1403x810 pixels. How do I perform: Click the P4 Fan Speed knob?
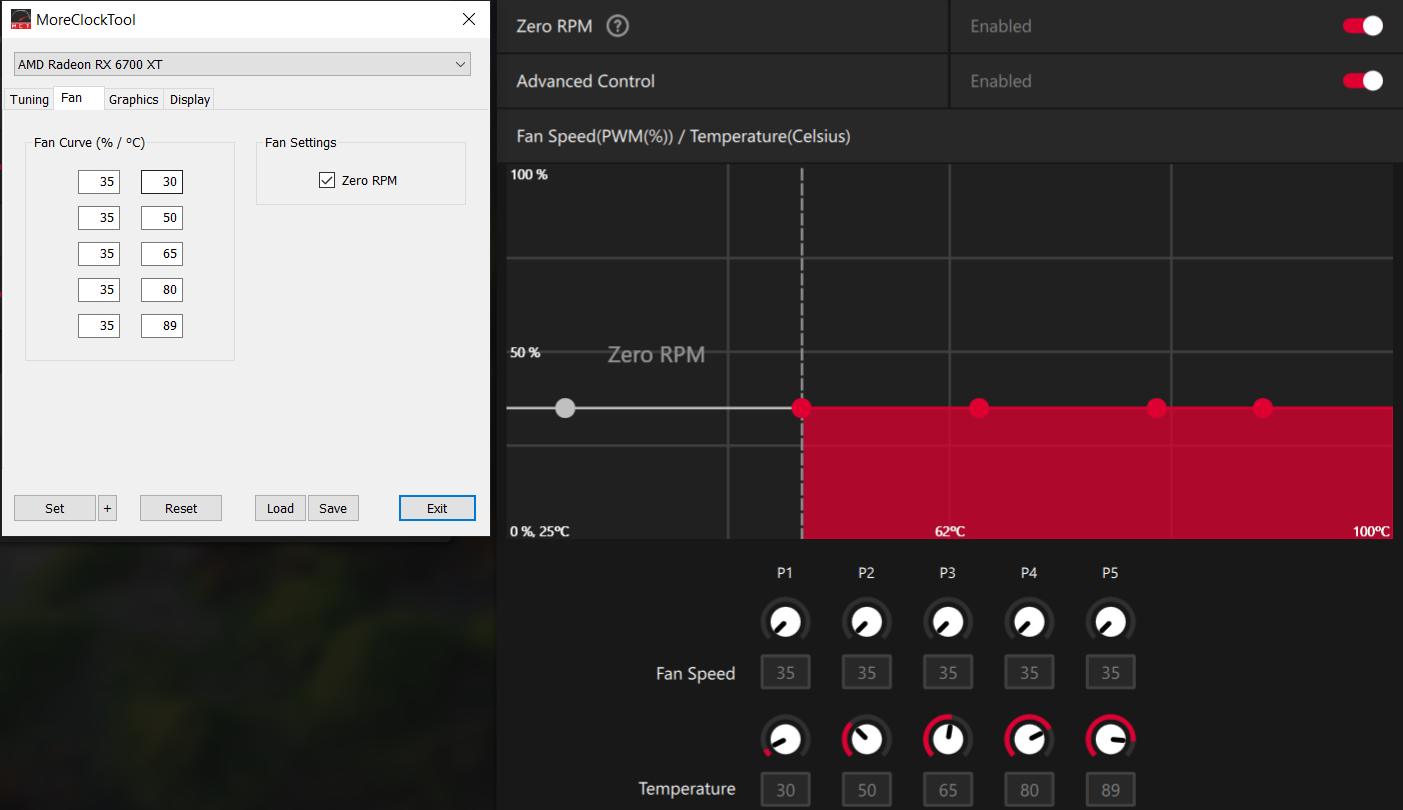[1029, 622]
